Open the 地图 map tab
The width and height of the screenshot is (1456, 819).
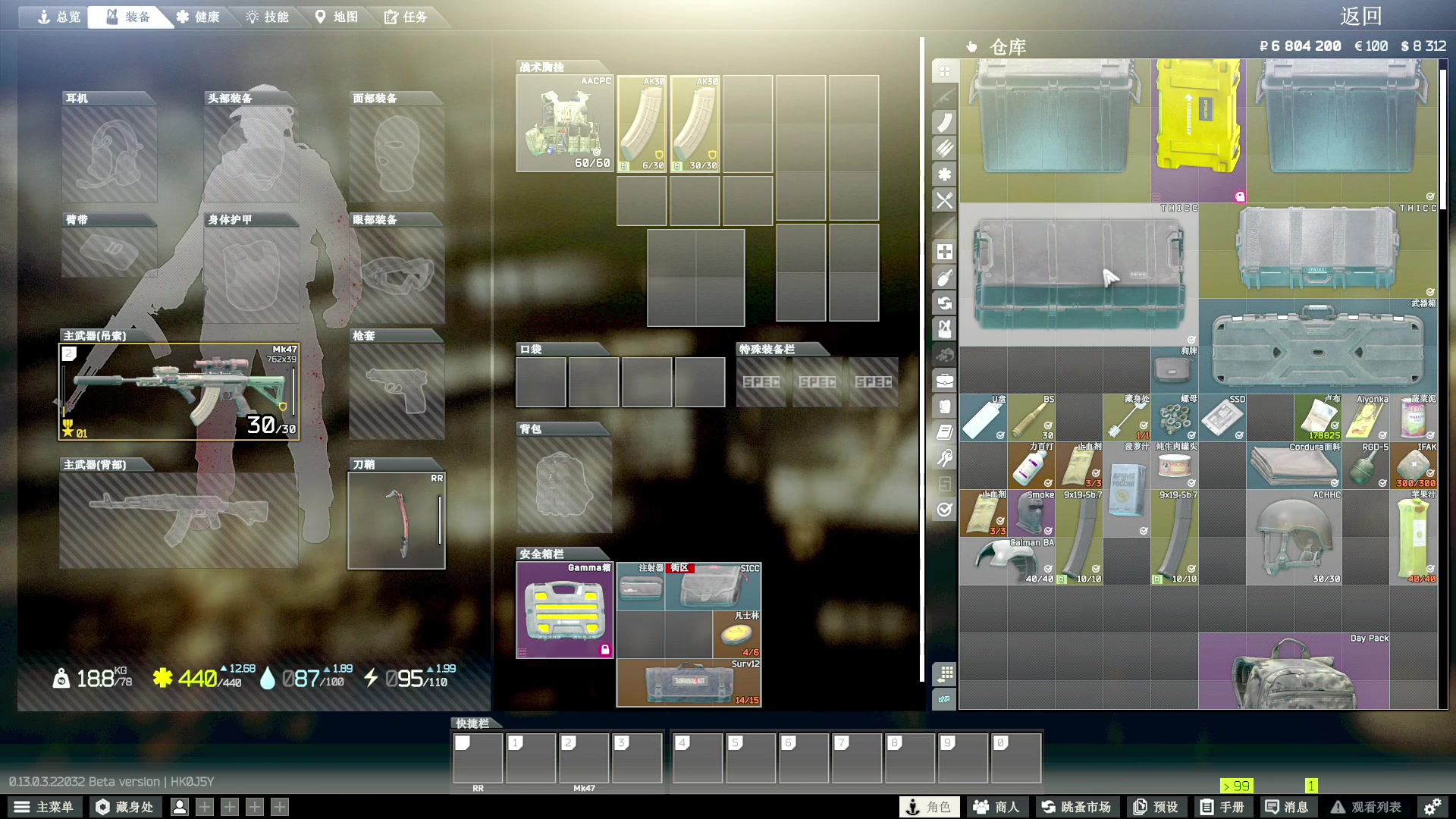pyautogui.click(x=337, y=17)
